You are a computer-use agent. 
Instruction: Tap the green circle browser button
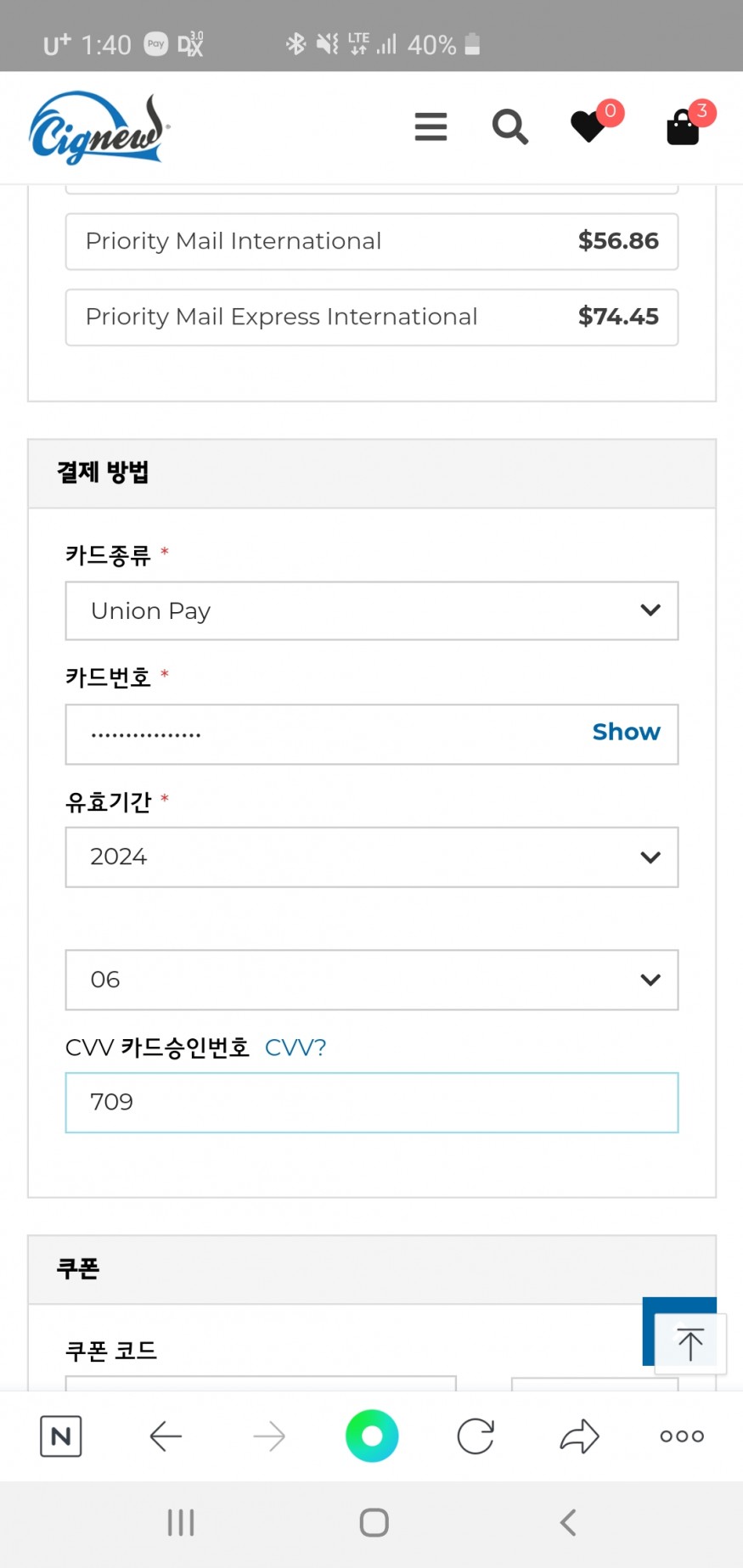(372, 1436)
